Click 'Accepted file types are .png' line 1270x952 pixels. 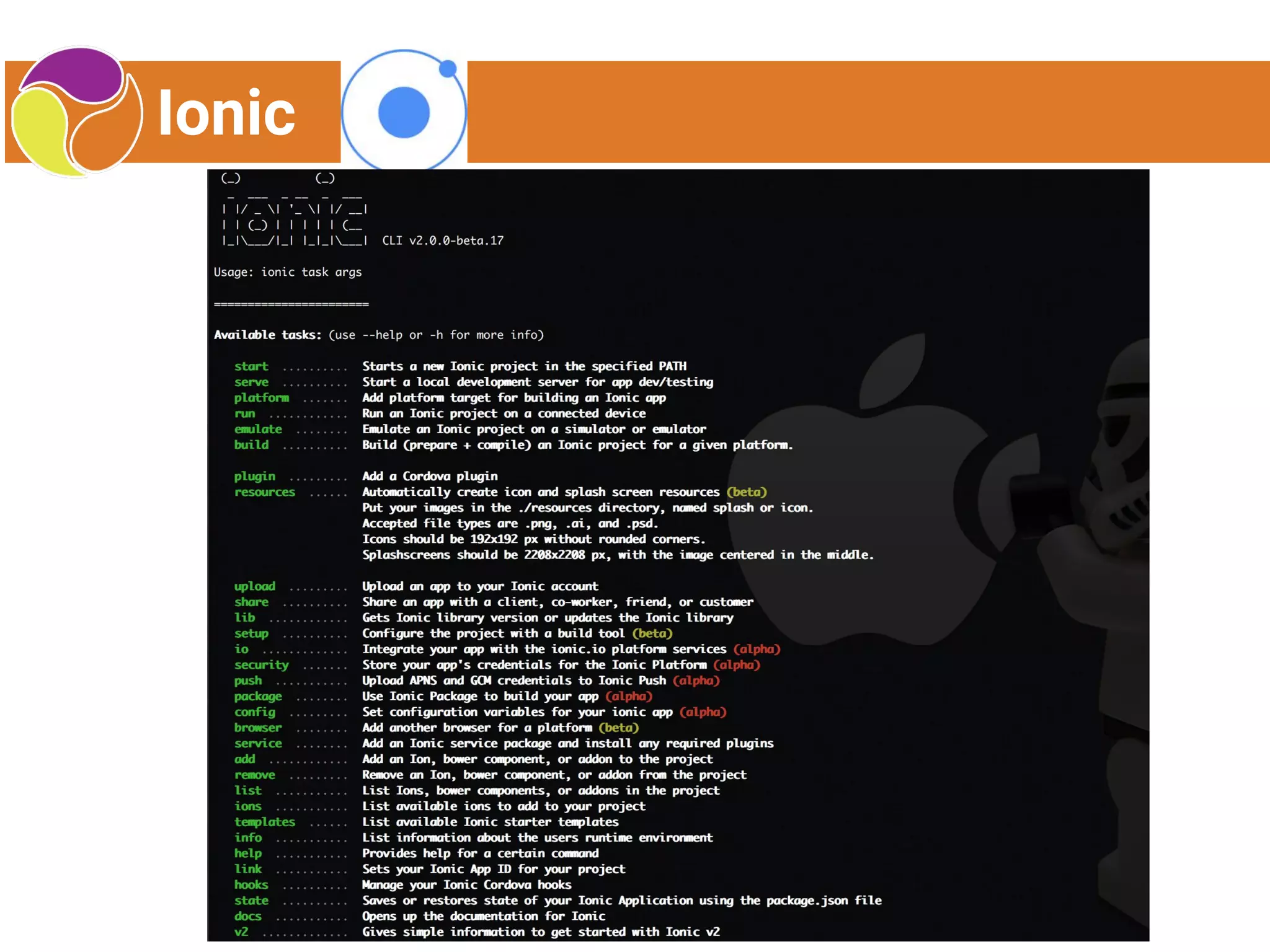tap(510, 524)
